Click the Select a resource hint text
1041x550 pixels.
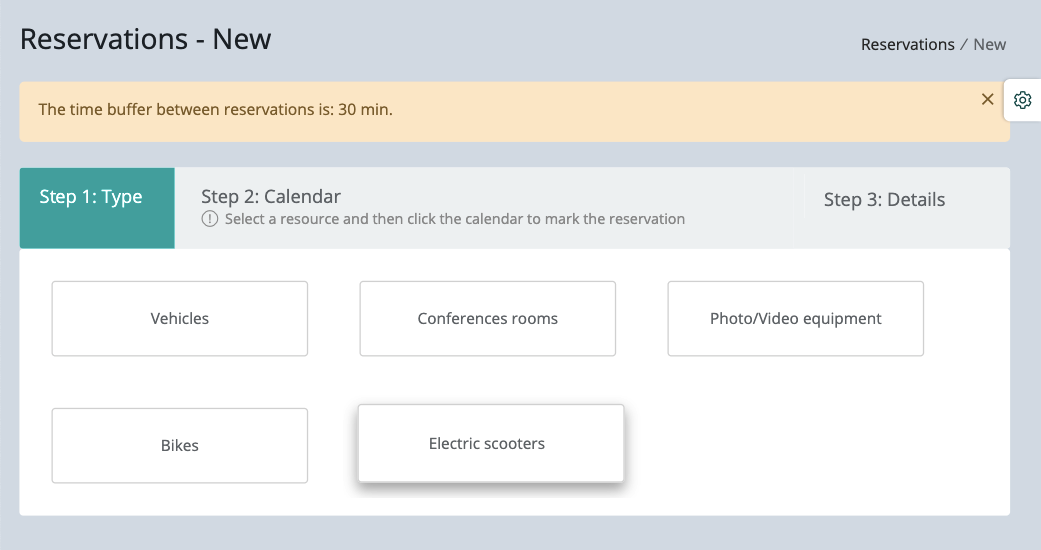(455, 219)
